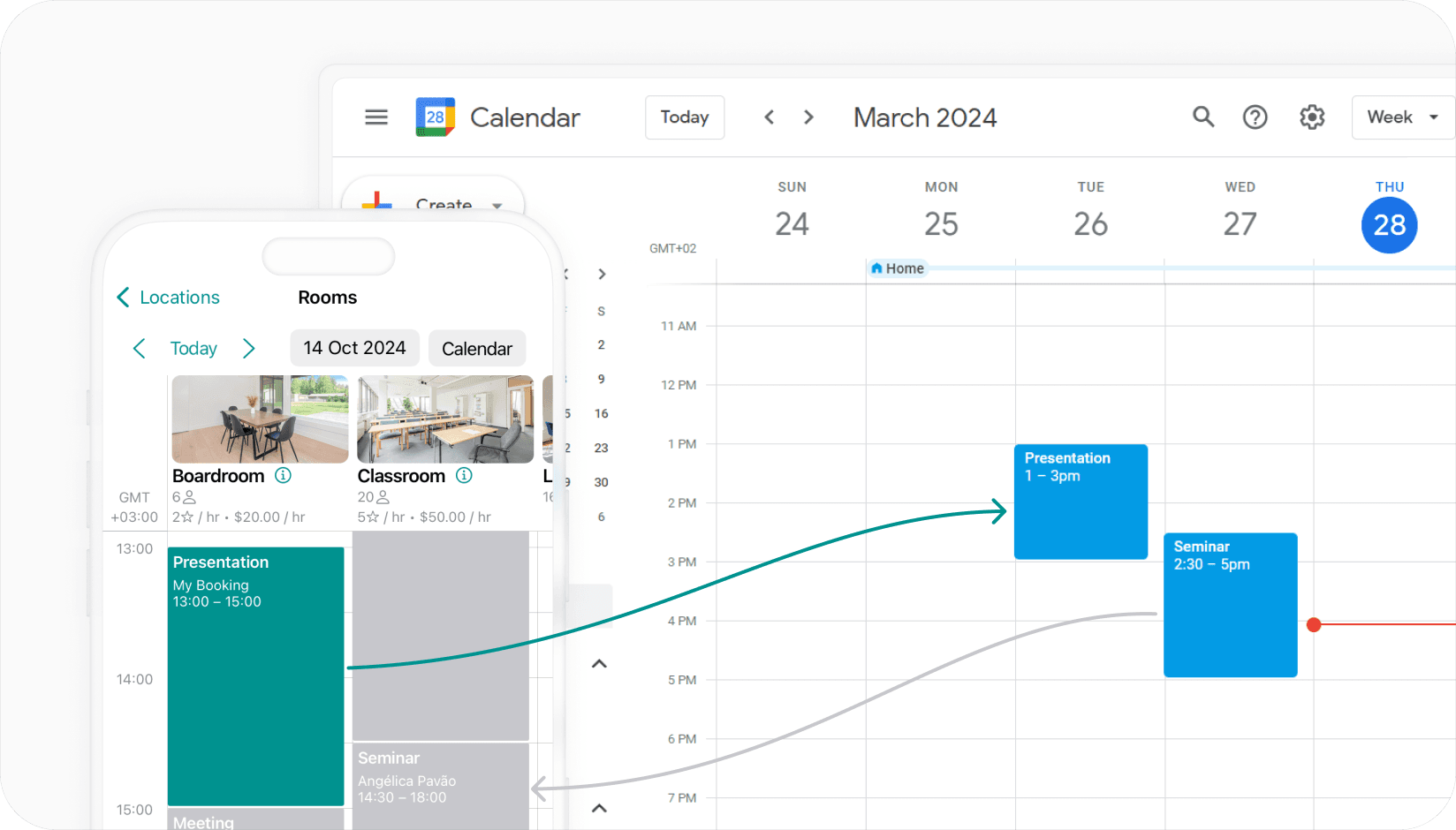The width and height of the screenshot is (1456, 830).
Task: Open the Week view dropdown
Action: coord(1401,117)
